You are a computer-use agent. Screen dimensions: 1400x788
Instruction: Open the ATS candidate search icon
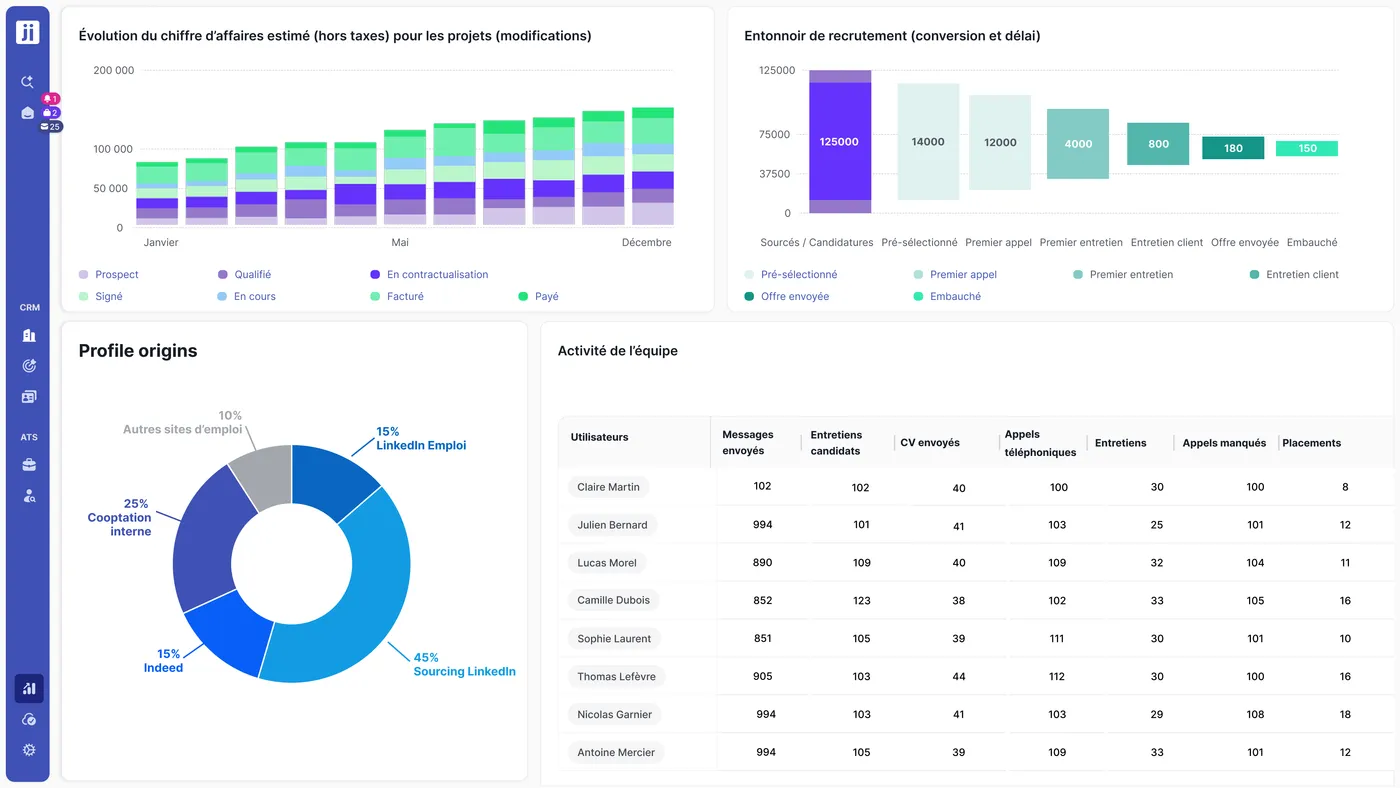pos(29,496)
